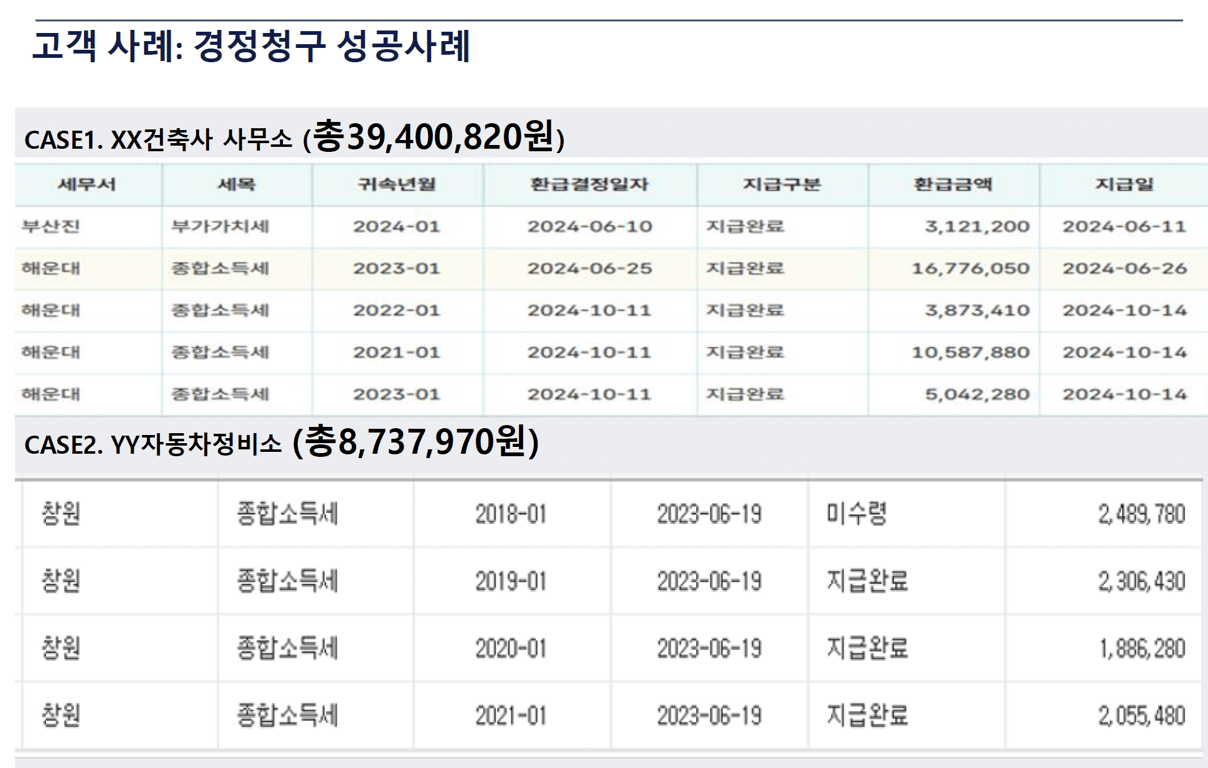Select the refund amount 5,042,280

click(x=977, y=395)
